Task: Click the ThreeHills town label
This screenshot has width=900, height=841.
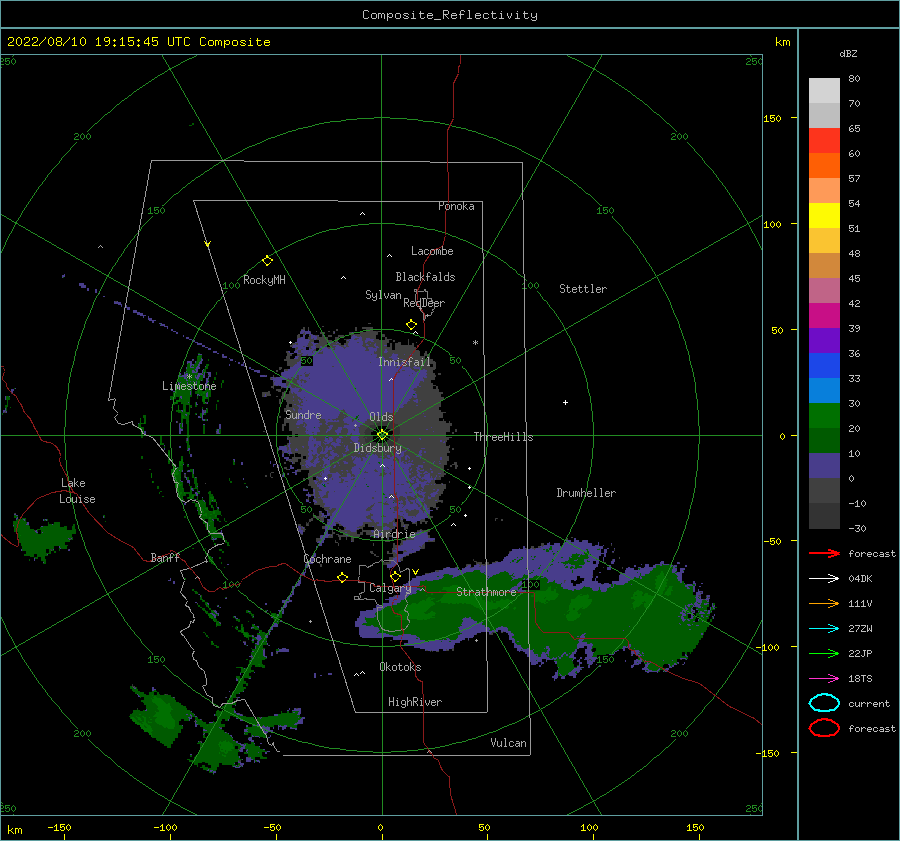Action: [503, 437]
